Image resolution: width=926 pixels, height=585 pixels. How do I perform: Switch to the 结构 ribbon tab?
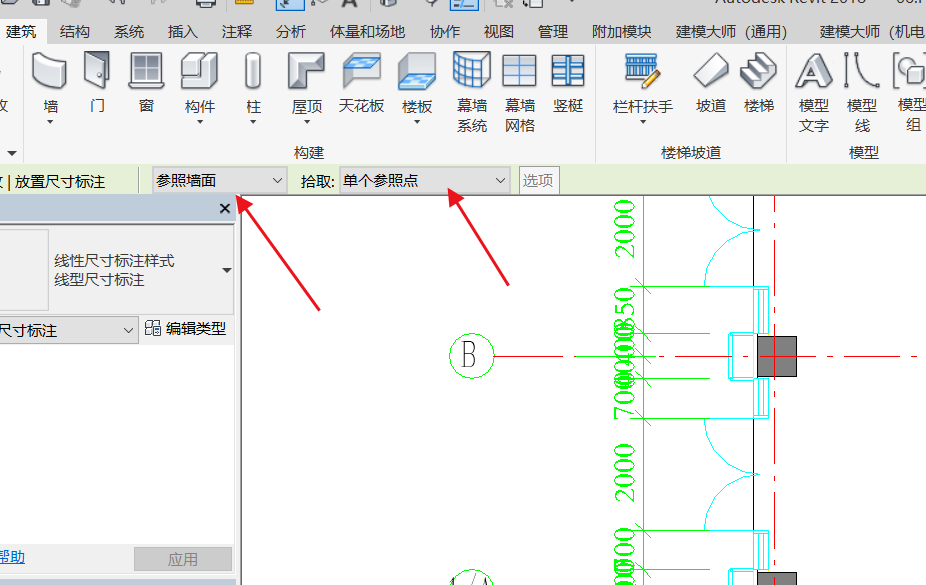[x=75, y=32]
